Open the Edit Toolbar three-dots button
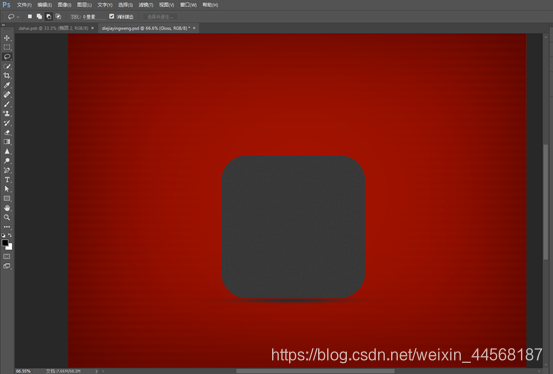Screen dimensions: 553x374 (7, 227)
